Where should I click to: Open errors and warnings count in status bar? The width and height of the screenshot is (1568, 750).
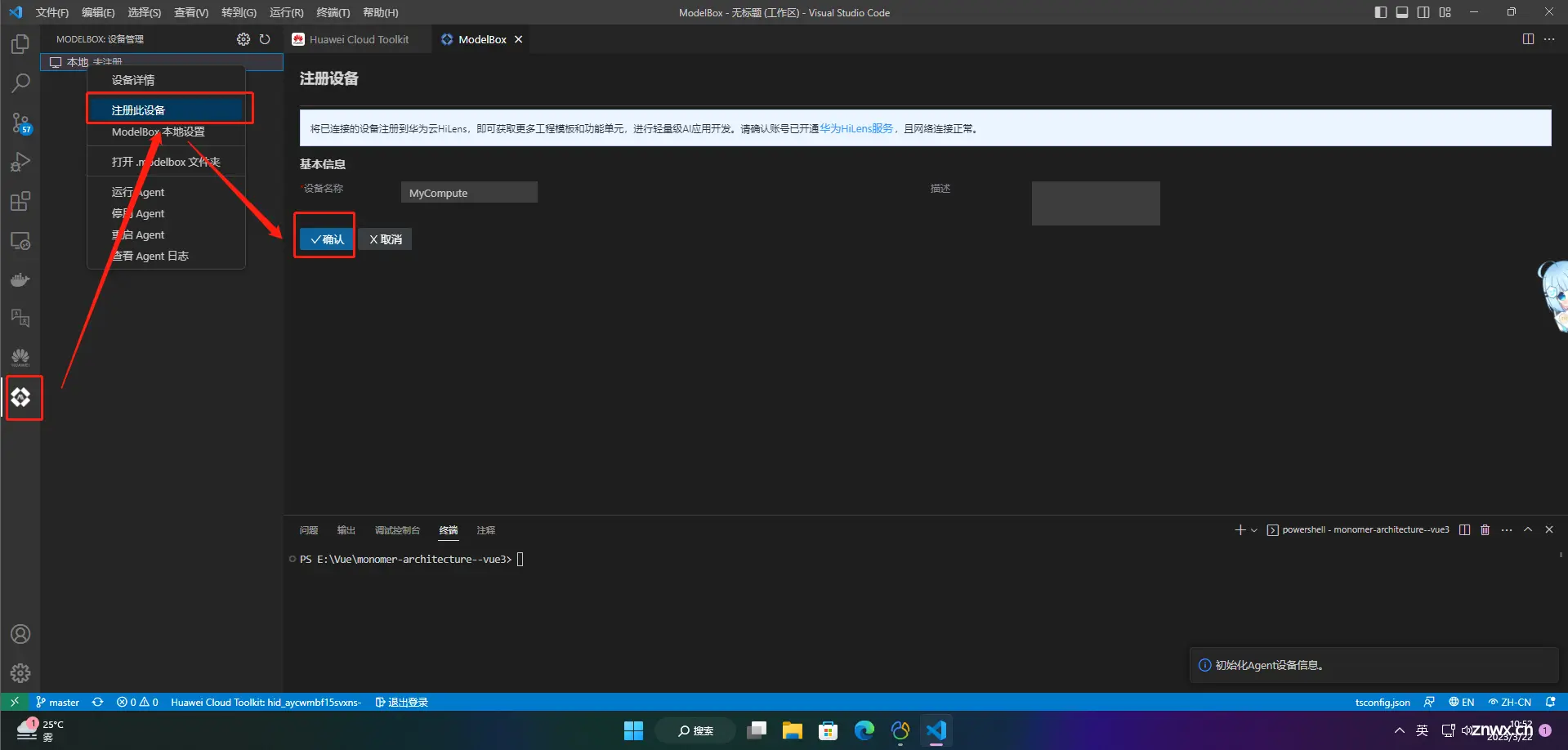[137, 702]
